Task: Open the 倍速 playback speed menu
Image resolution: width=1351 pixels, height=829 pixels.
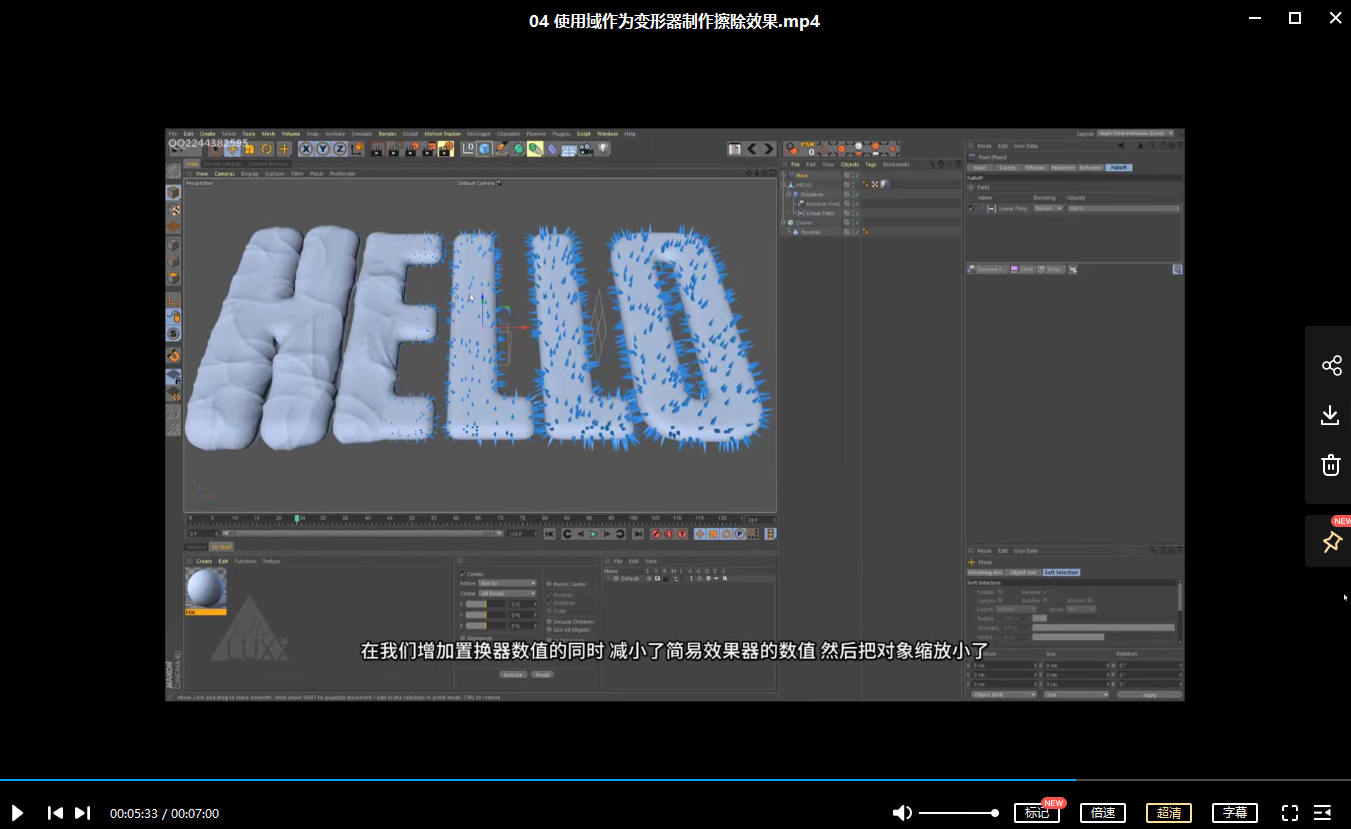Action: tap(1103, 813)
